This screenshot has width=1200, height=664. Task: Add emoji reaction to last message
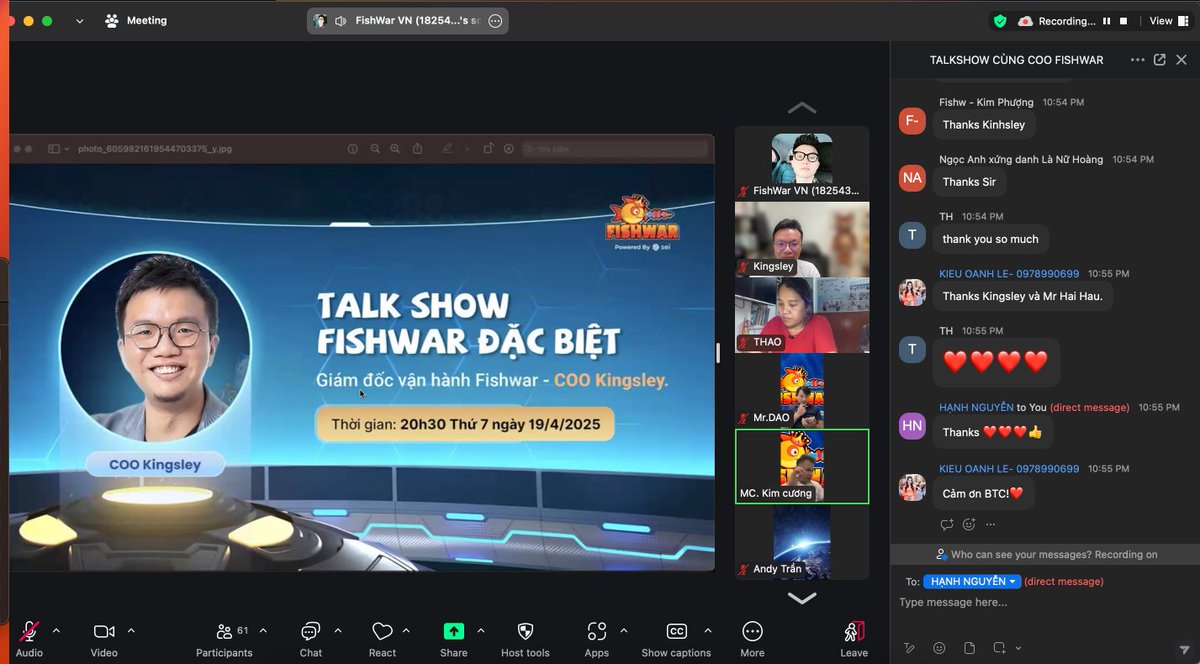[969, 524]
